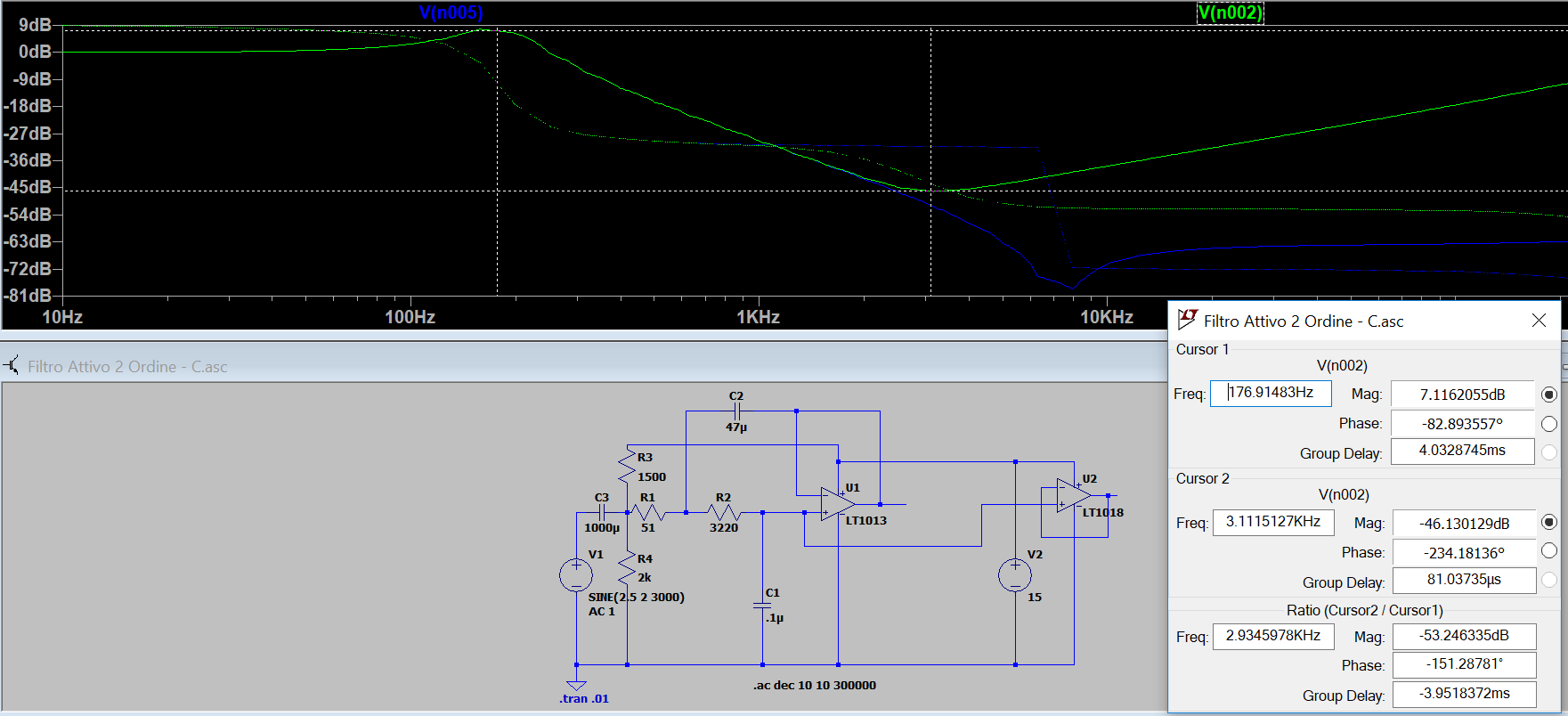1568x716 pixels.
Task: Click the .tran .01 directive text
Action: pyautogui.click(x=584, y=698)
